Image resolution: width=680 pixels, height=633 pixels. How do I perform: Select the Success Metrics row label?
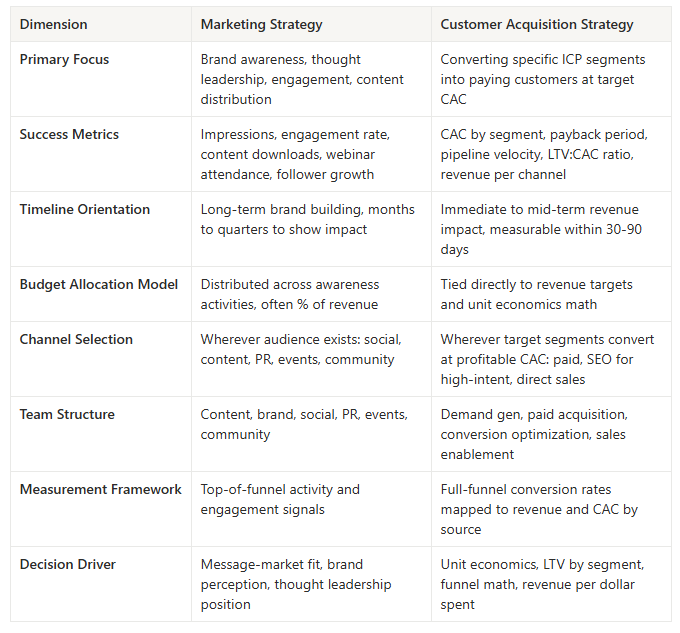pos(69,134)
